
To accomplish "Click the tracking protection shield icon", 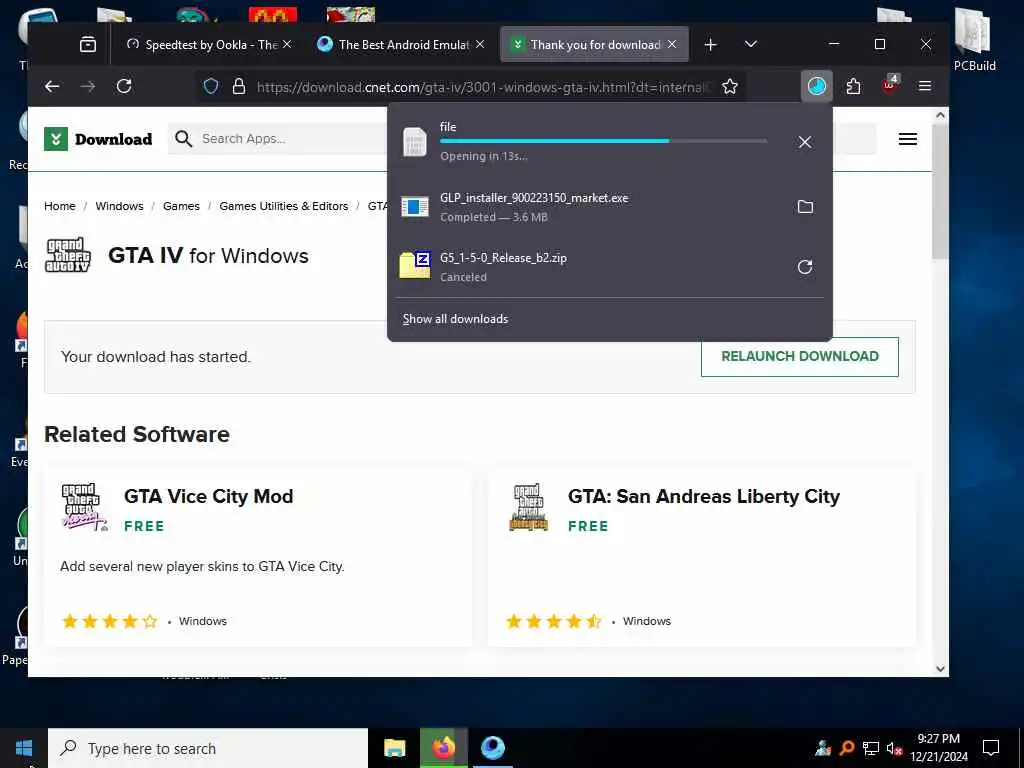I will (211, 86).
